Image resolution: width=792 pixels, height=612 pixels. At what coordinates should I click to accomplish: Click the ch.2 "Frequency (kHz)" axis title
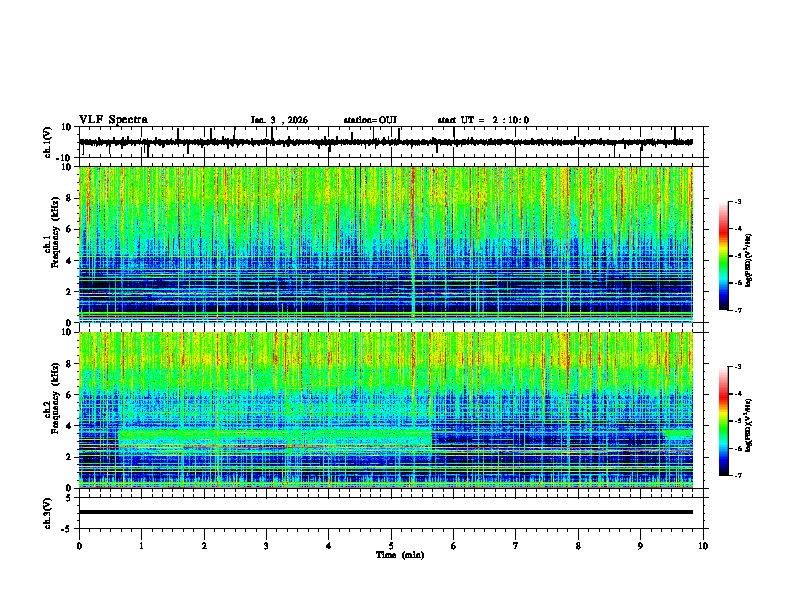56,398
